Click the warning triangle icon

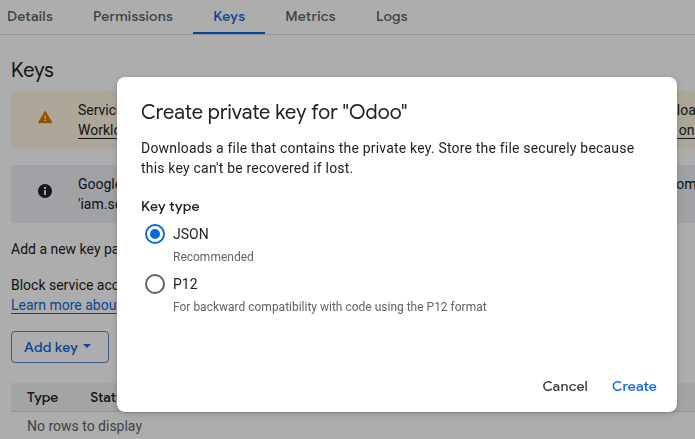click(45, 117)
